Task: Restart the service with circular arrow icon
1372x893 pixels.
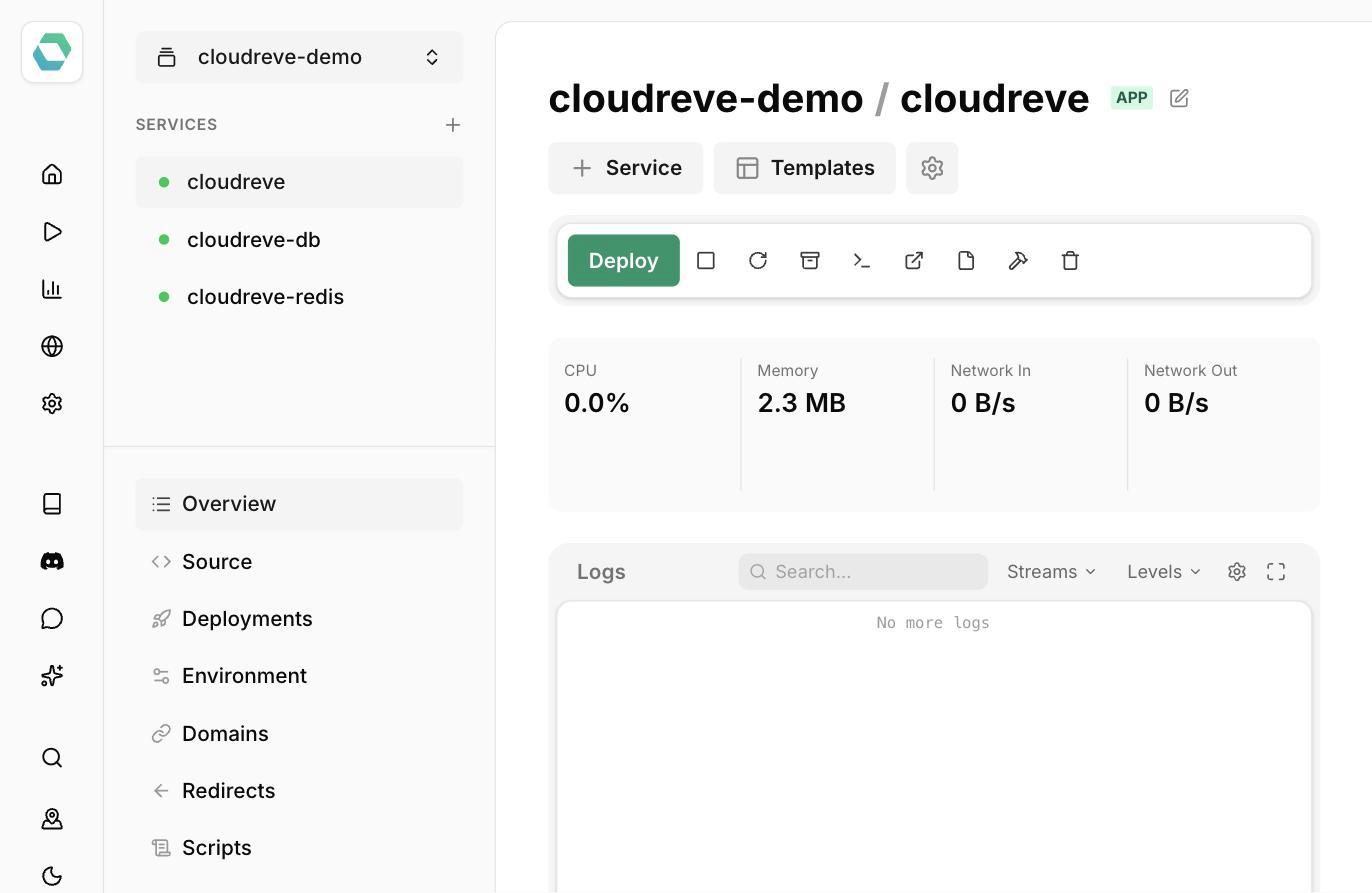Action: 758,261
